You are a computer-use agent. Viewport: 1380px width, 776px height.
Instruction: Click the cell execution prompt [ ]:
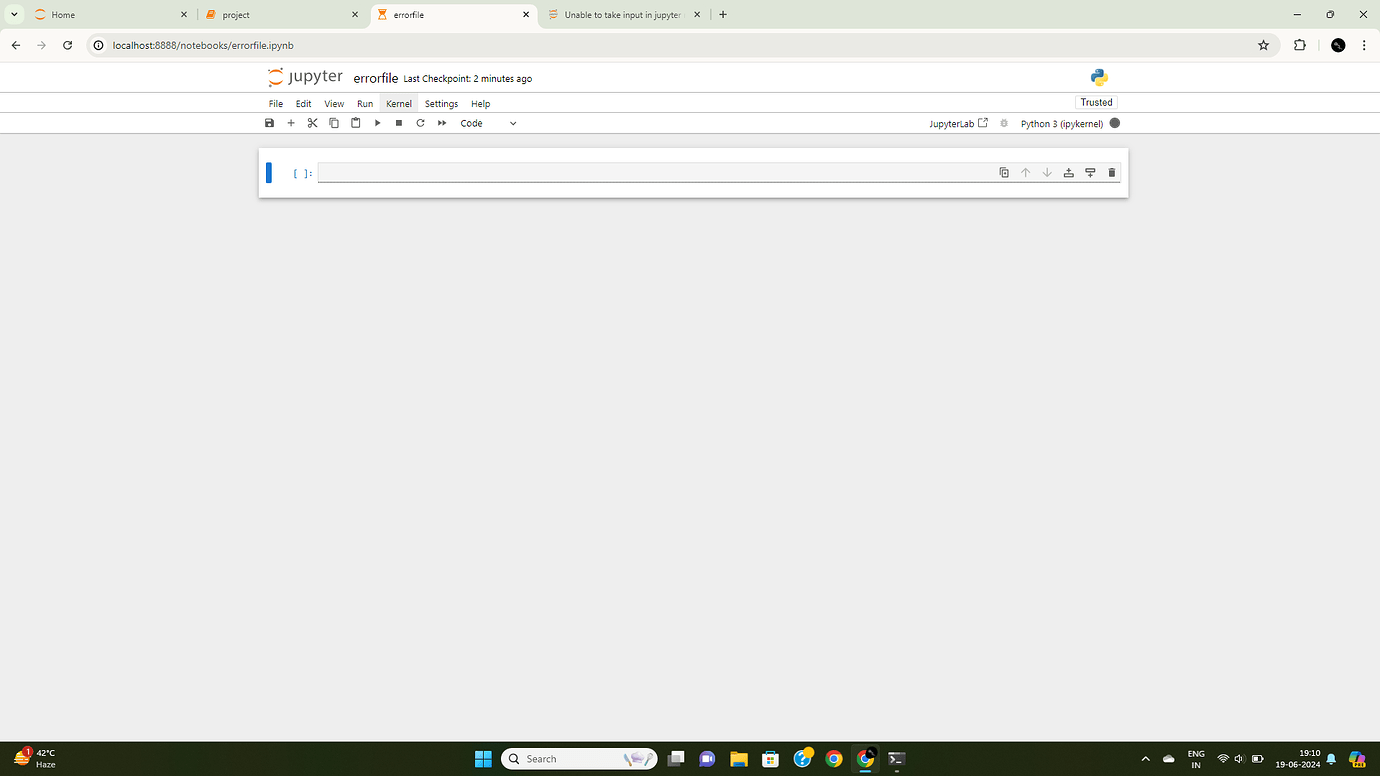[303, 173]
